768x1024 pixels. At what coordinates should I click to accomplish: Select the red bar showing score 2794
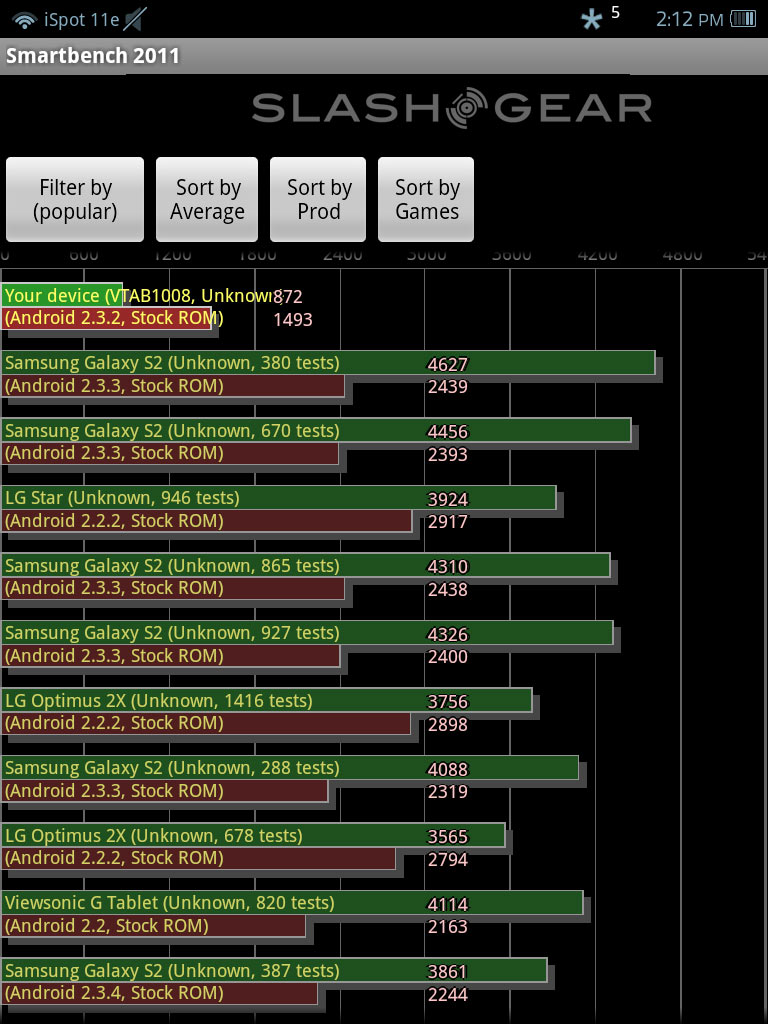click(x=198, y=858)
